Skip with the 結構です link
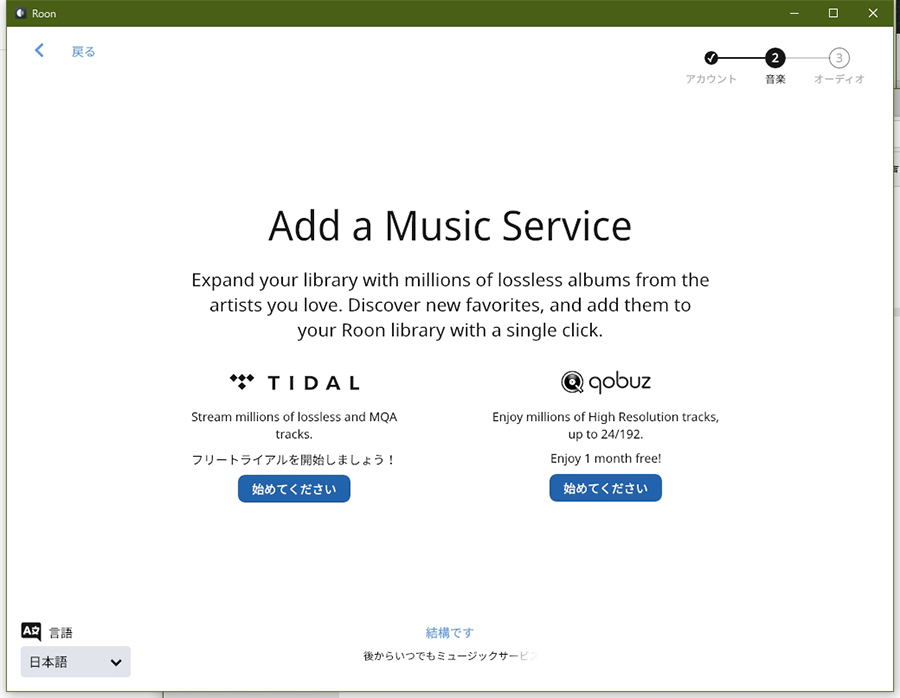This screenshot has width=900, height=698. coord(449,633)
